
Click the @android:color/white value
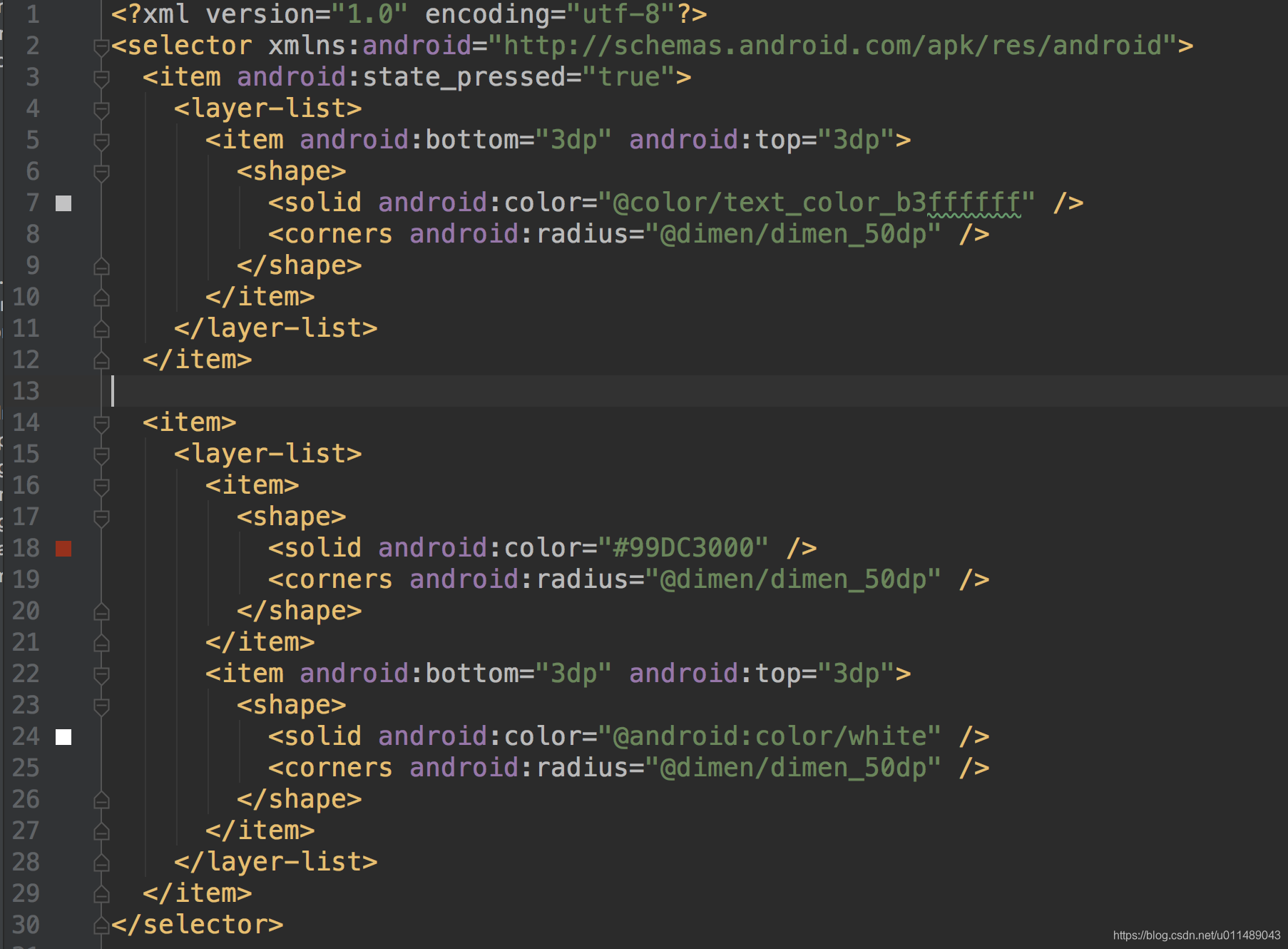(770, 737)
